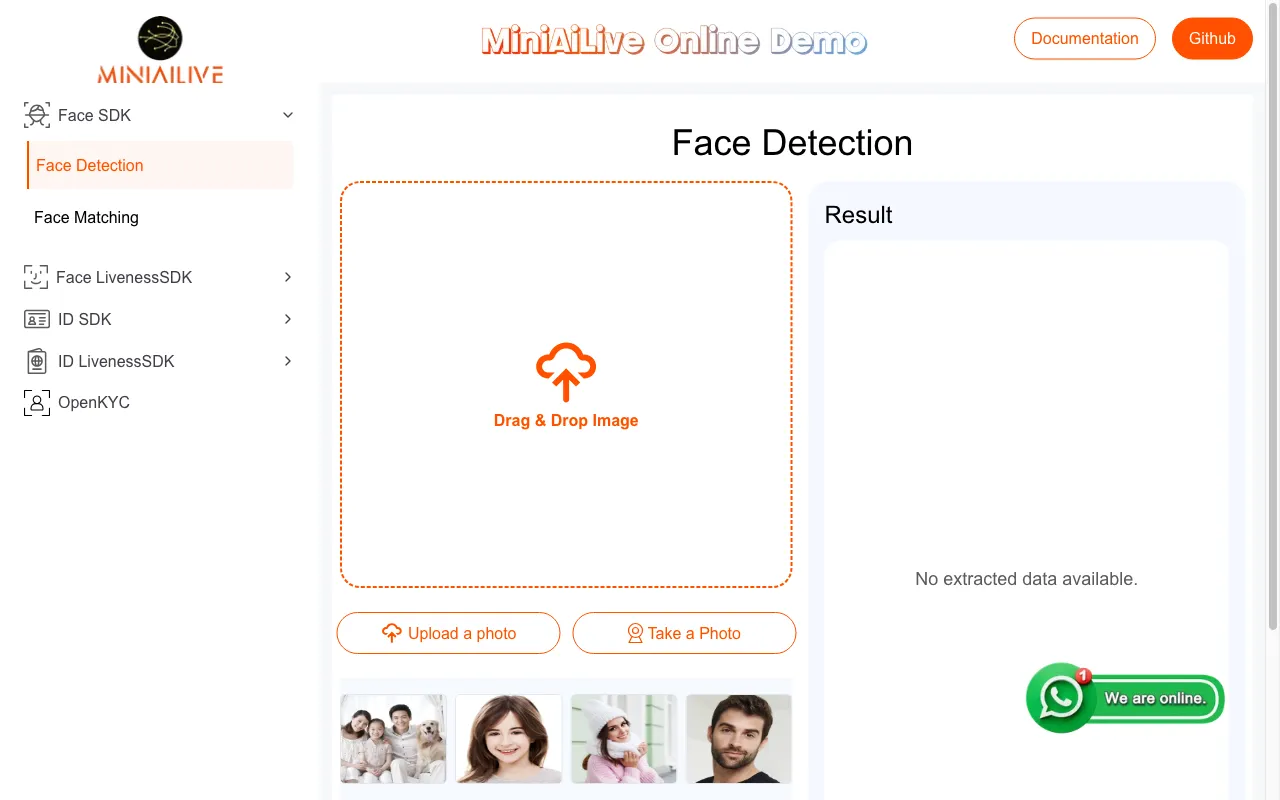Viewport: 1280px width, 800px height.
Task: Select the bearded man sample photo
Action: coord(739,739)
